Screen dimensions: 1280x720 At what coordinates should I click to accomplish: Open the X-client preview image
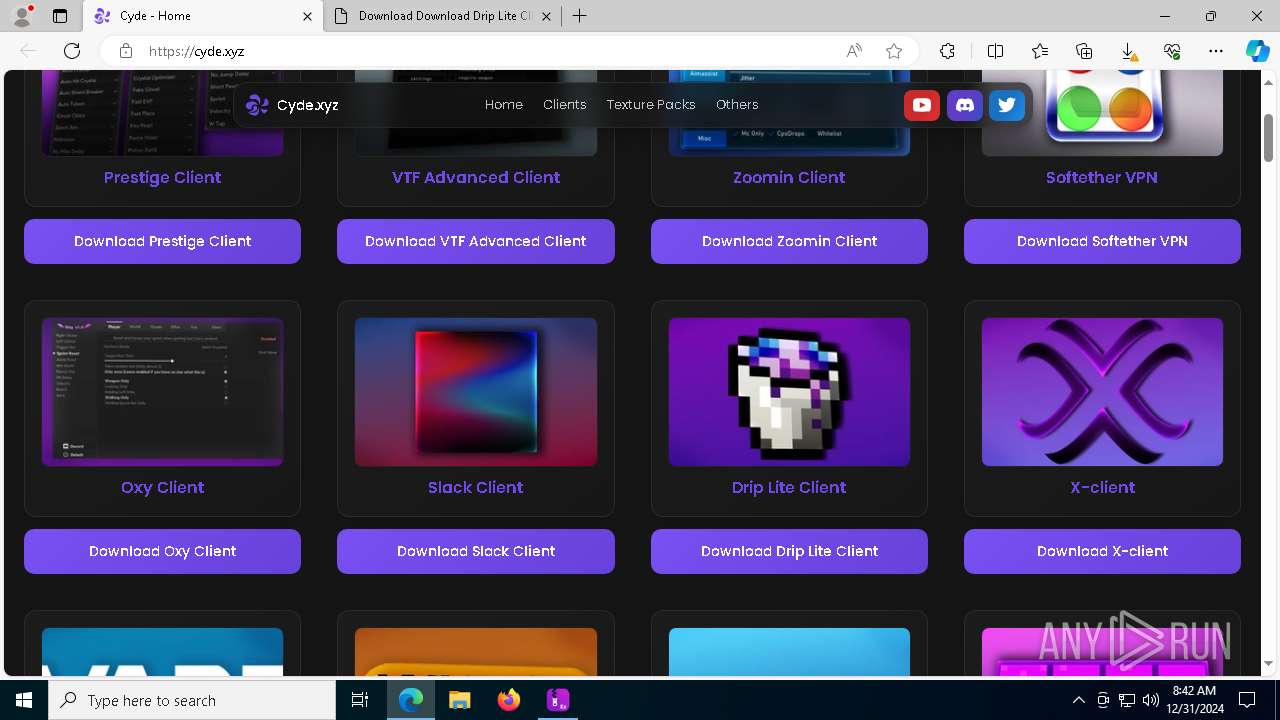[x=1102, y=392]
